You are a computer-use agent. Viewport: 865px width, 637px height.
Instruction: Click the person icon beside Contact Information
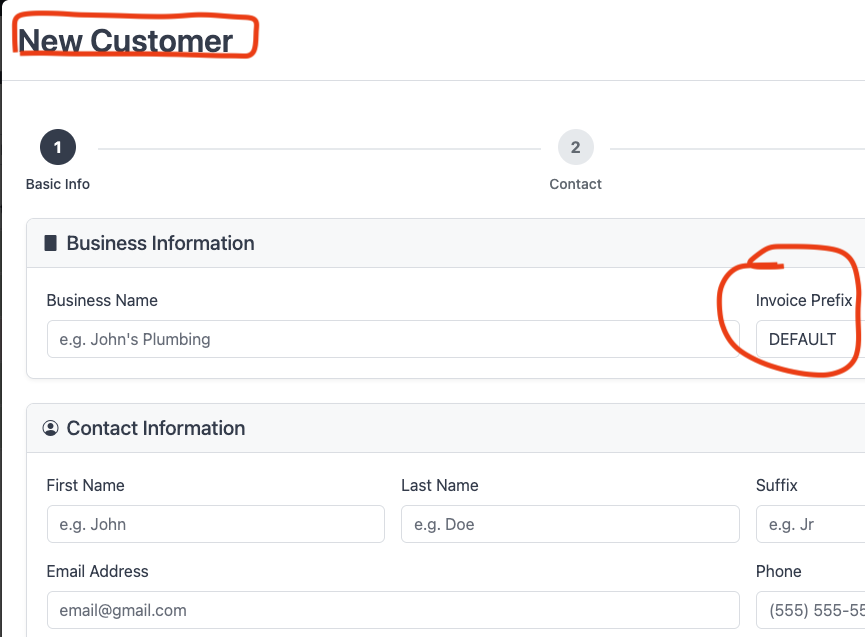(51, 428)
